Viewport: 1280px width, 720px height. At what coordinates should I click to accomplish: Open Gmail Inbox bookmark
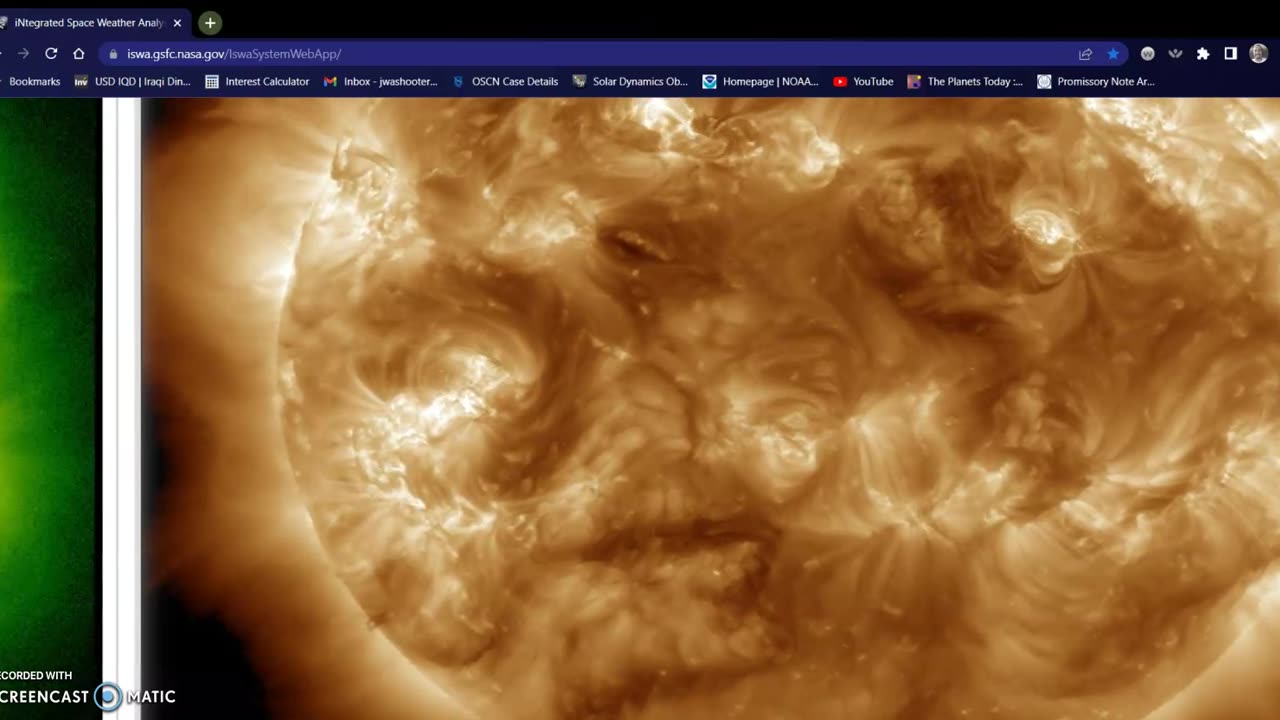pyautogui.click(x=380, y=82)
